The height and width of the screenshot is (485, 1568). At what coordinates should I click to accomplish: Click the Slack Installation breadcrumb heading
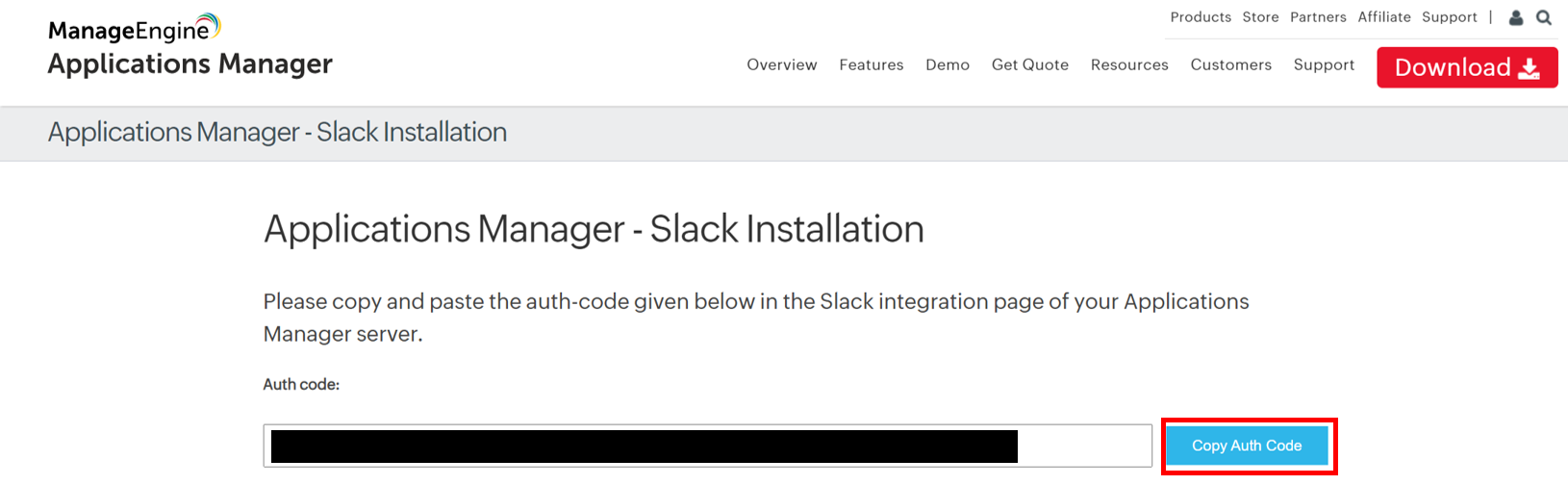277,132
